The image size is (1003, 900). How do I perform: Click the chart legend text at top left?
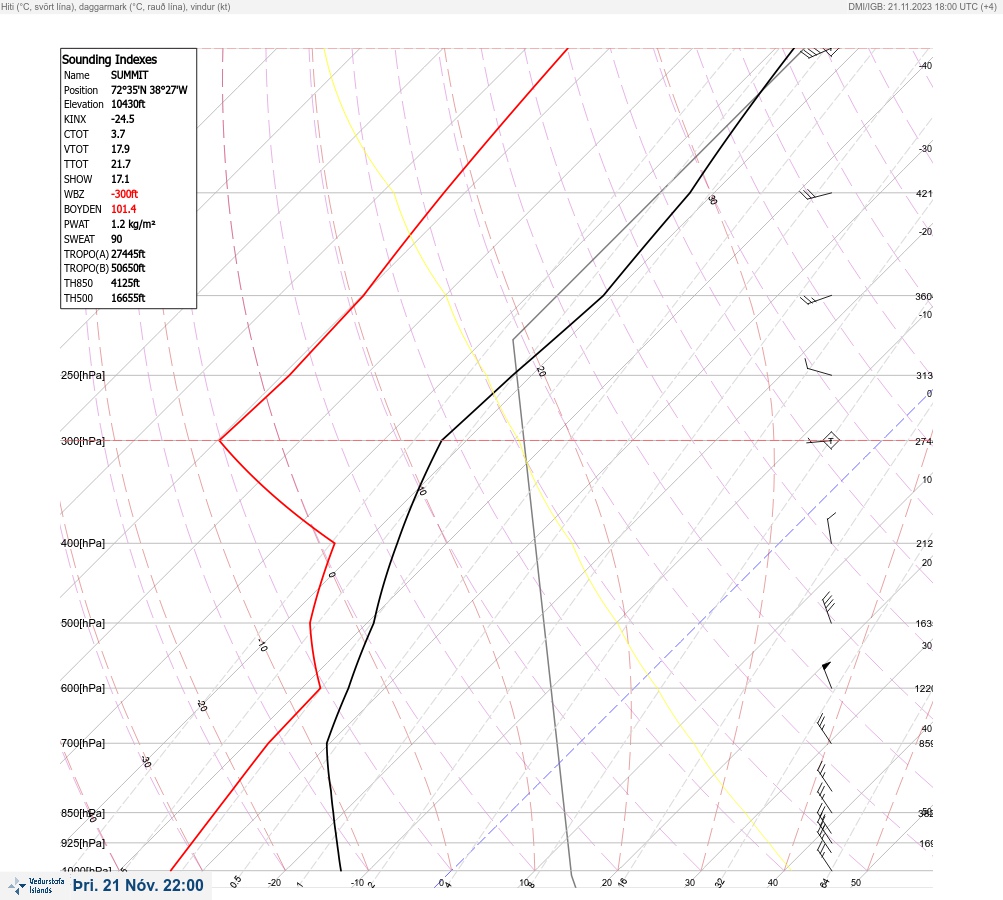116,6
